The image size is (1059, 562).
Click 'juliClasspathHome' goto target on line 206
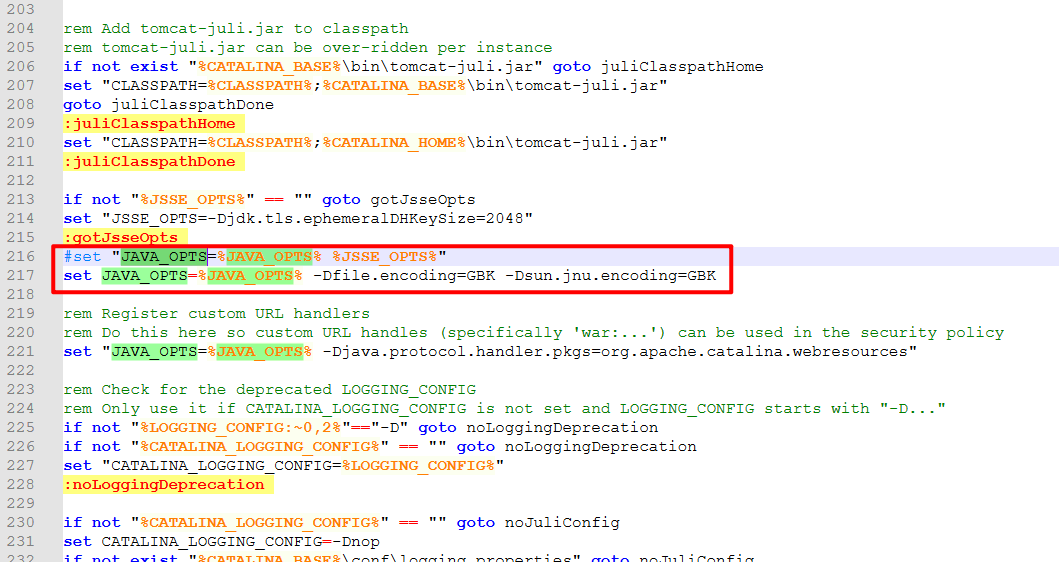click(682, 67)
